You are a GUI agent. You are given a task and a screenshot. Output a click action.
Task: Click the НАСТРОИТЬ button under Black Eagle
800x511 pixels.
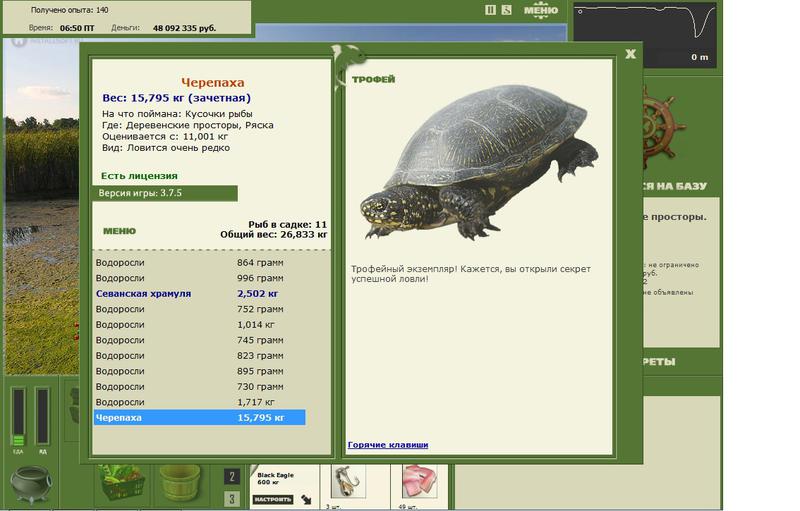point(272,499)
